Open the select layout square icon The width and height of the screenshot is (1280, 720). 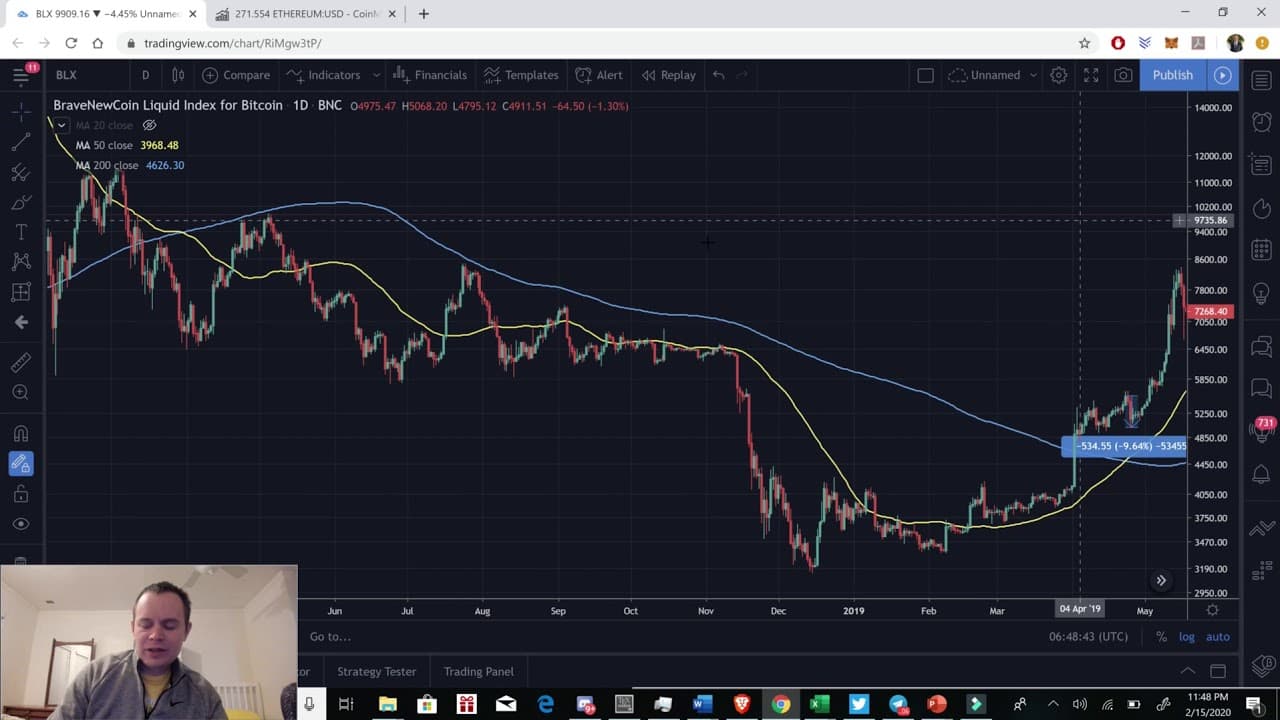[925, 75]
